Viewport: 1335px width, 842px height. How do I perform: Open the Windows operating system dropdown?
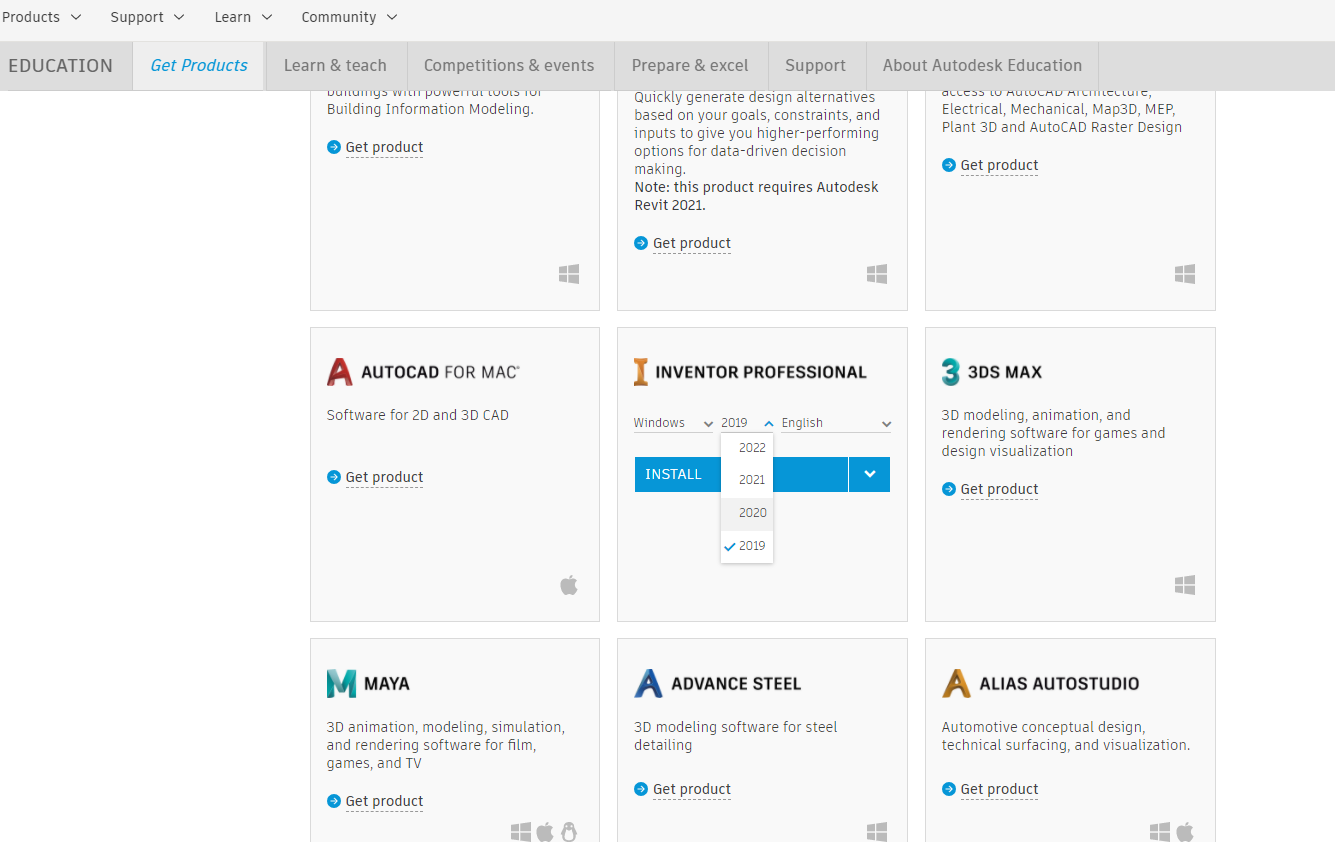672,422
